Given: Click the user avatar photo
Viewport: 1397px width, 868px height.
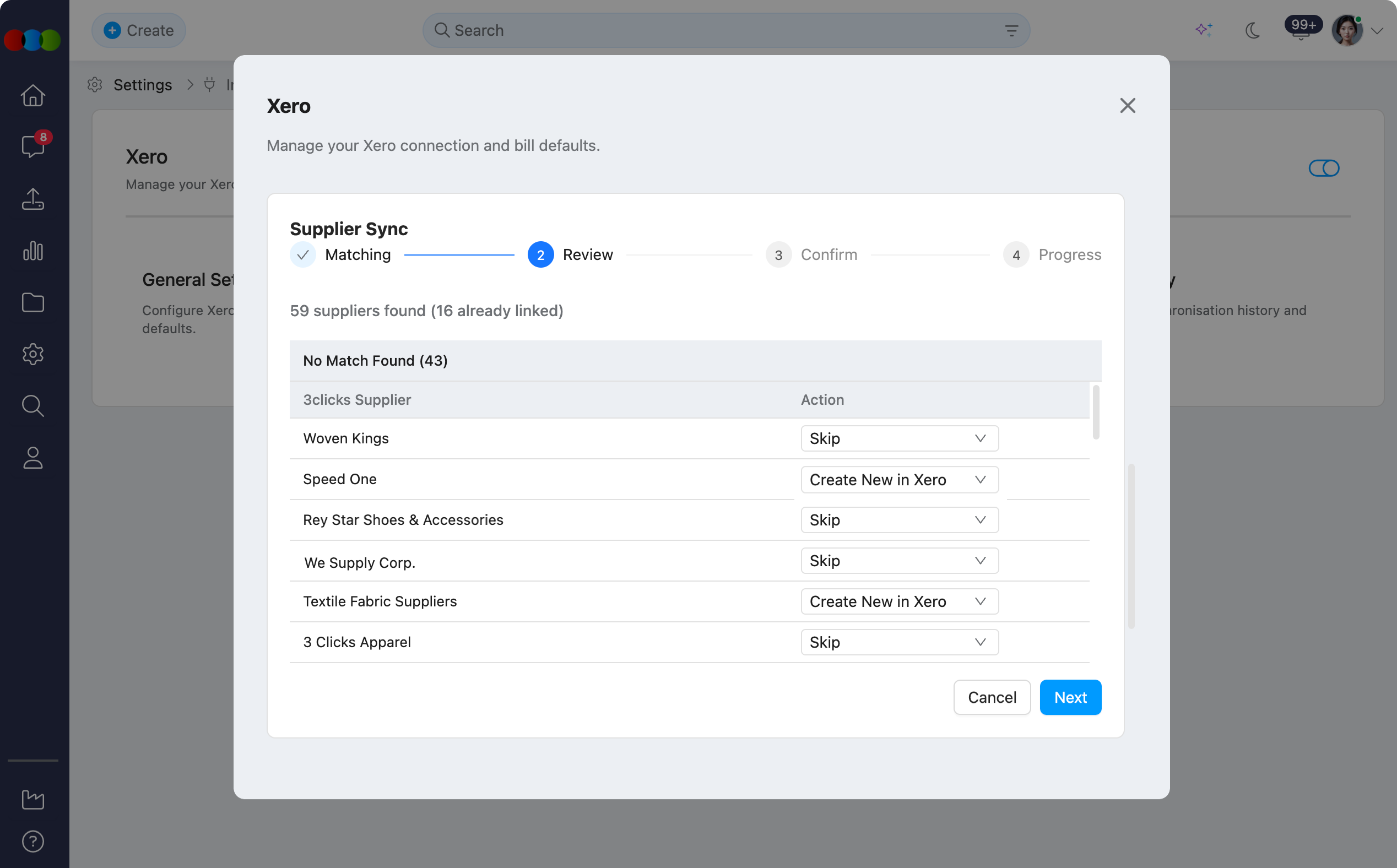Looking at the screenshot, I should pos(1347,30).
